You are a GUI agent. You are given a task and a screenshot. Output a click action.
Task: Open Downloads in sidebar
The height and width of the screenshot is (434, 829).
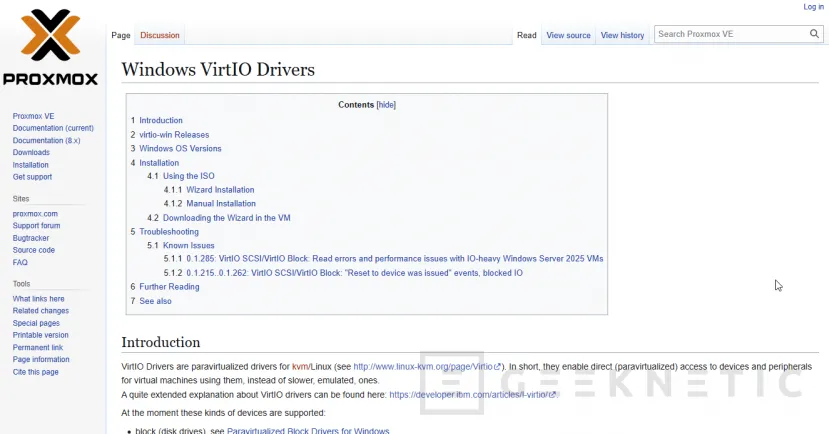tap(31, 152)
